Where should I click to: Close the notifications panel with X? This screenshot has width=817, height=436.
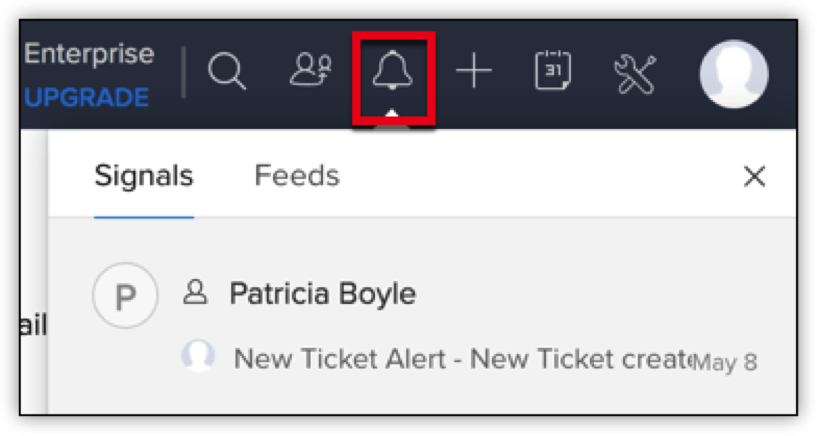point(754,177)
